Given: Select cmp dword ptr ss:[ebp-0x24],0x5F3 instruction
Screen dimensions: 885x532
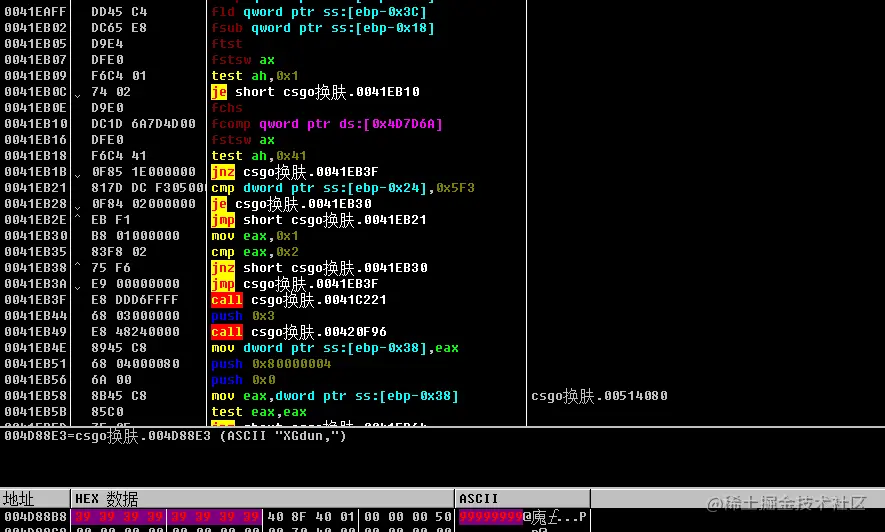Looking at the screenshot, I should (343, 187).
